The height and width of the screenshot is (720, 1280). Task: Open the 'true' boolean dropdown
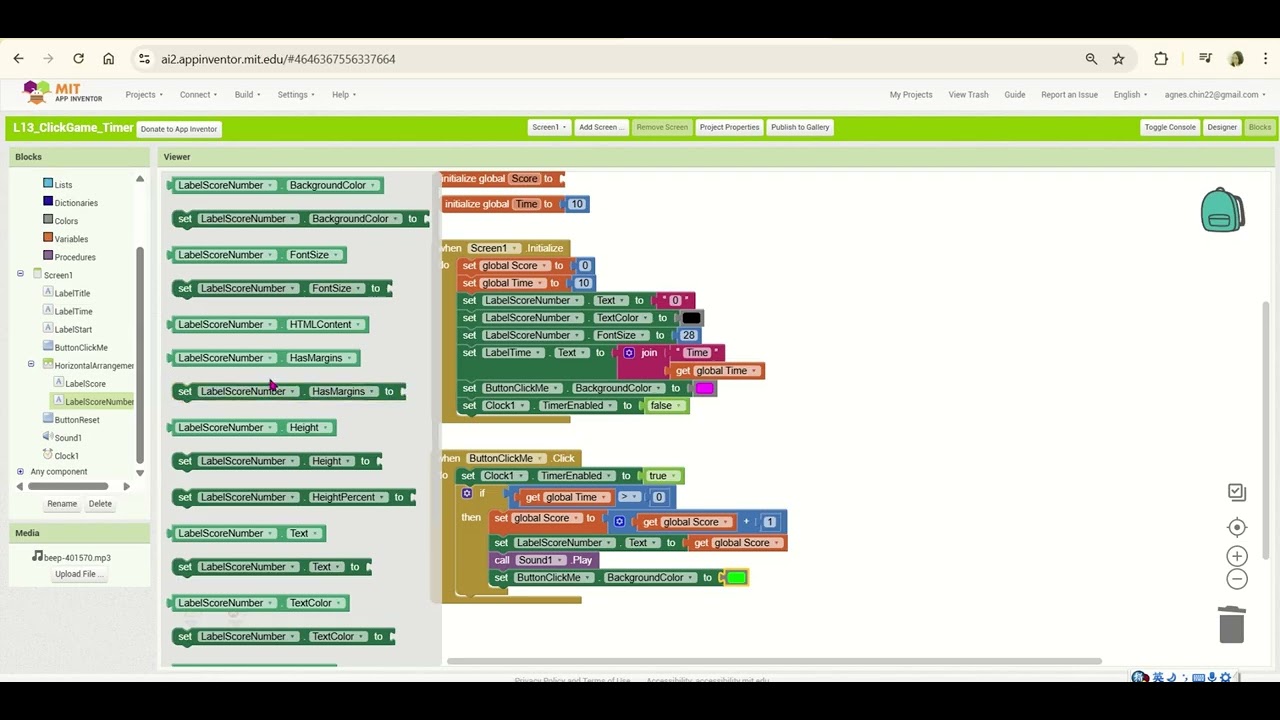click(662, 476)
